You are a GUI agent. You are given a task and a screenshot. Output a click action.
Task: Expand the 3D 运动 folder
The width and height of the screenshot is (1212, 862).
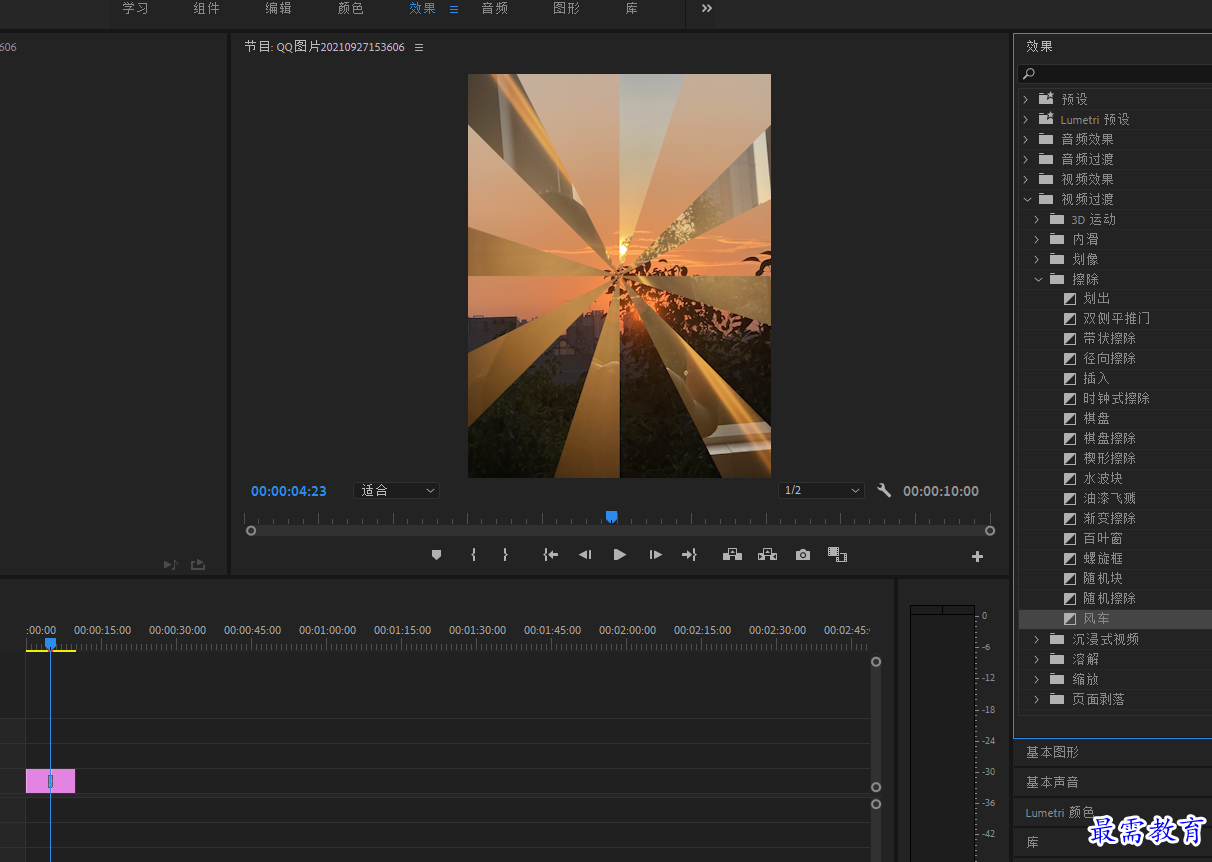1036,219
